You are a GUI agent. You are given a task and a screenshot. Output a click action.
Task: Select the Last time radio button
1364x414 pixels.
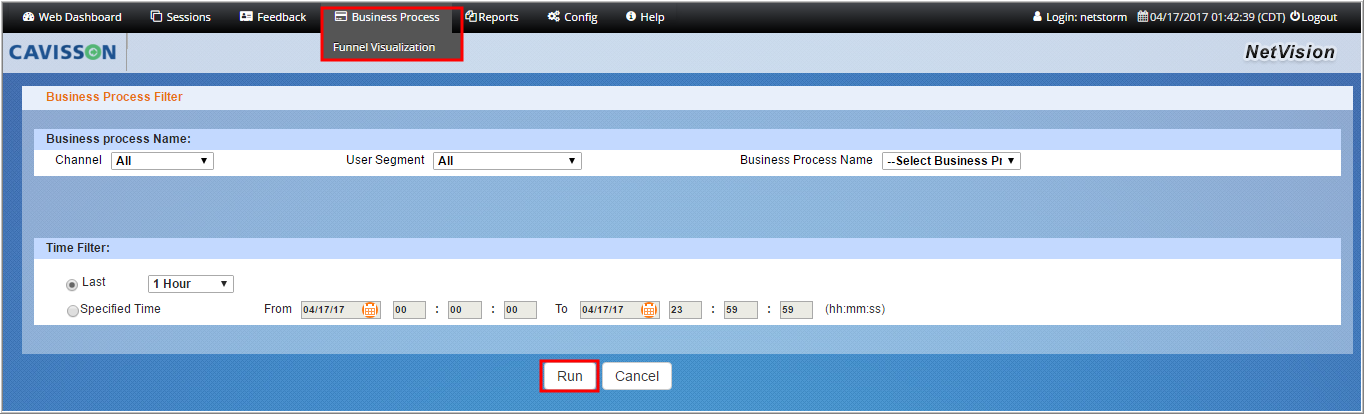click(x=72, y=285)
